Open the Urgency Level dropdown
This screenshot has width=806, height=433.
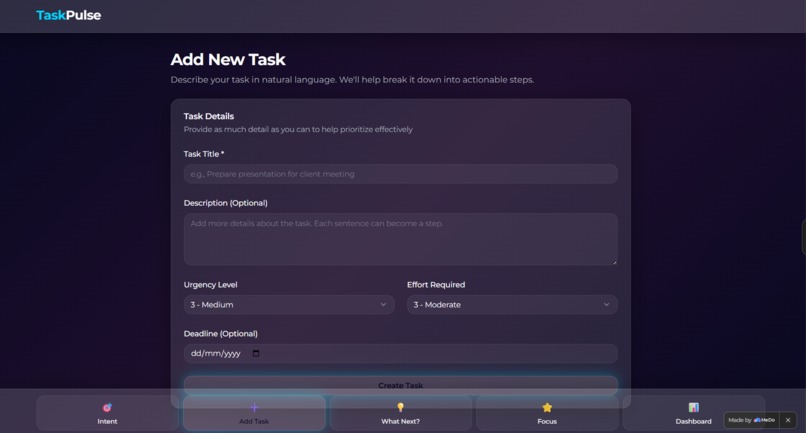coord(289,304)
